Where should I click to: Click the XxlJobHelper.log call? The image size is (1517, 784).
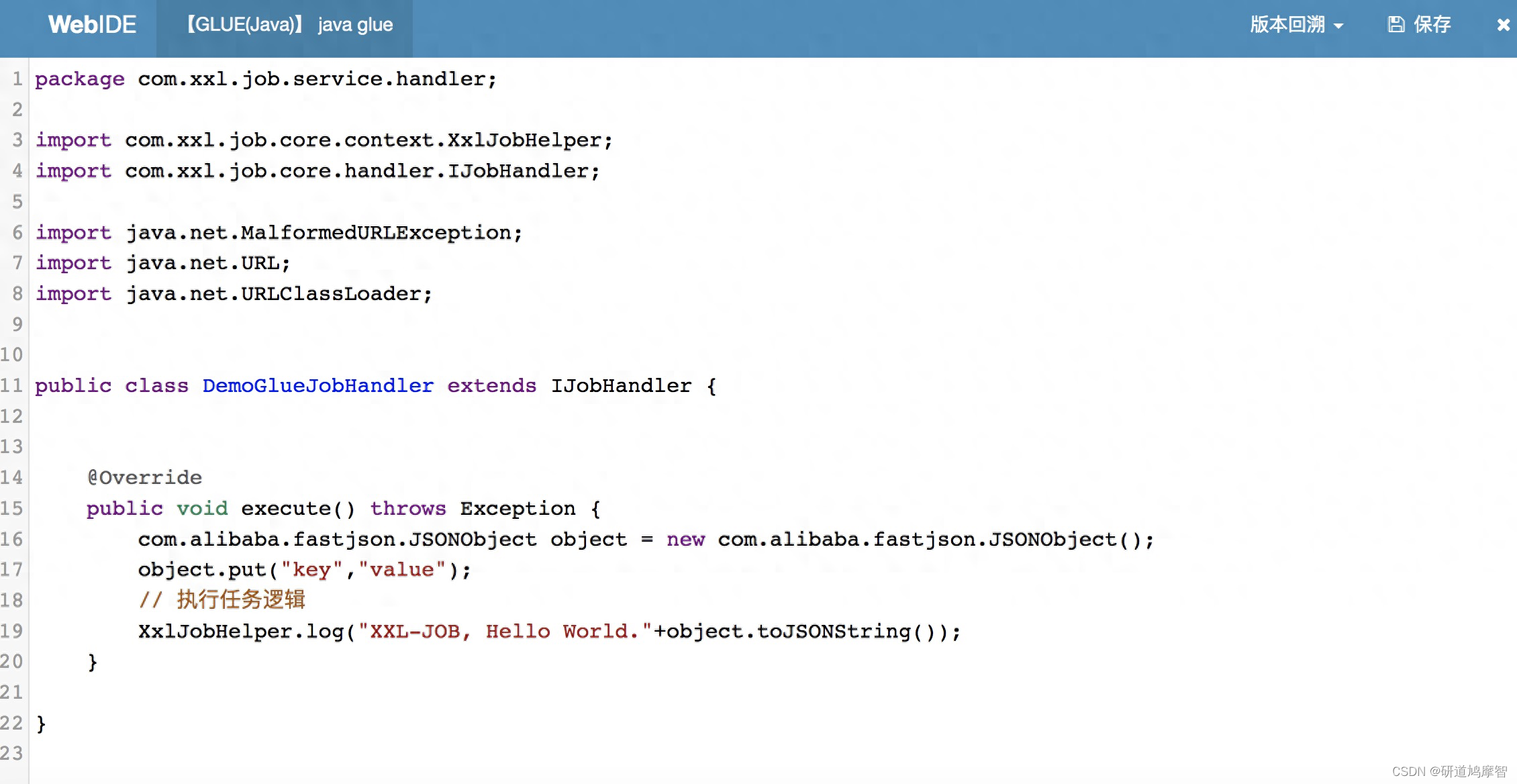pos(241,631)
